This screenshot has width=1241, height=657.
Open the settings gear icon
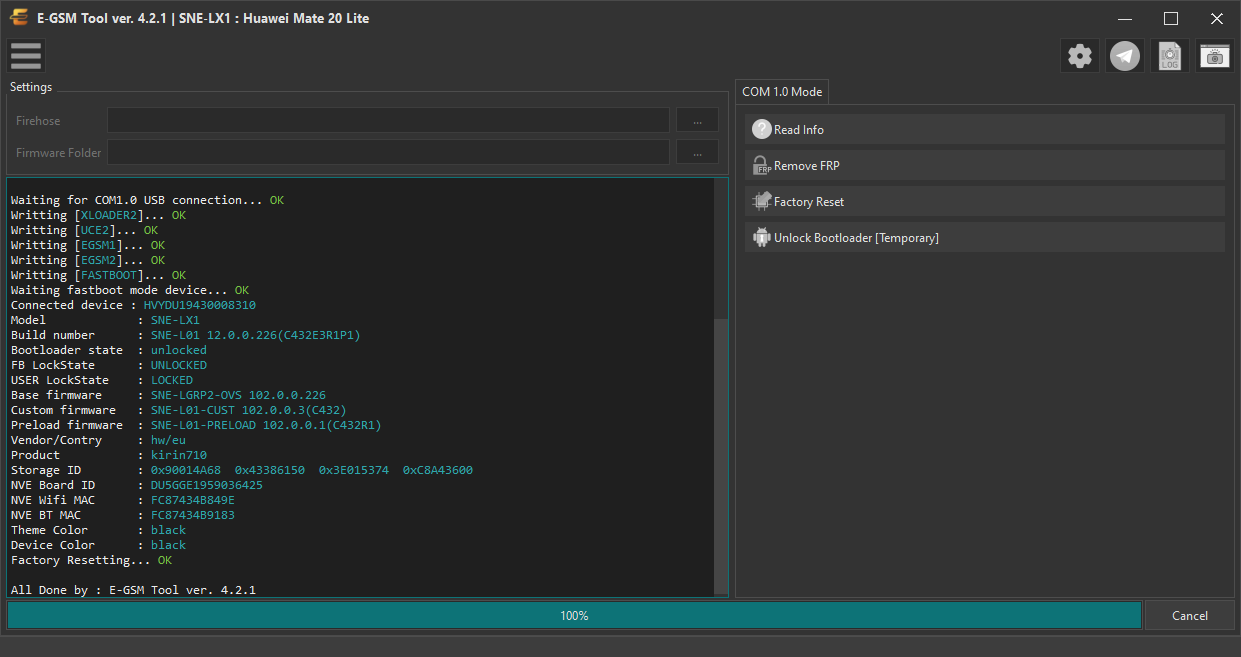tap(1080, 56)
